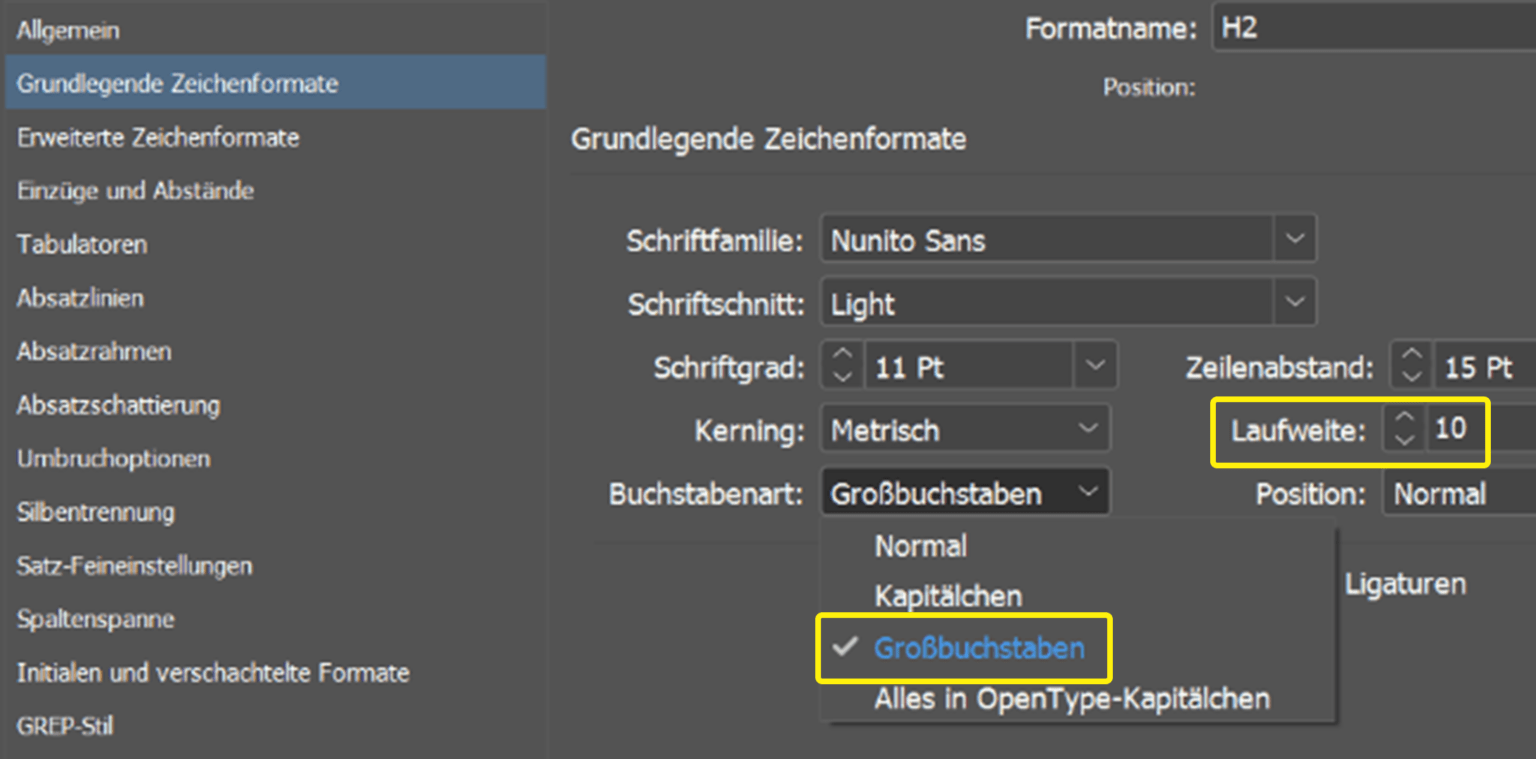Click the Formatname field containing H2

click(1373, 28)
